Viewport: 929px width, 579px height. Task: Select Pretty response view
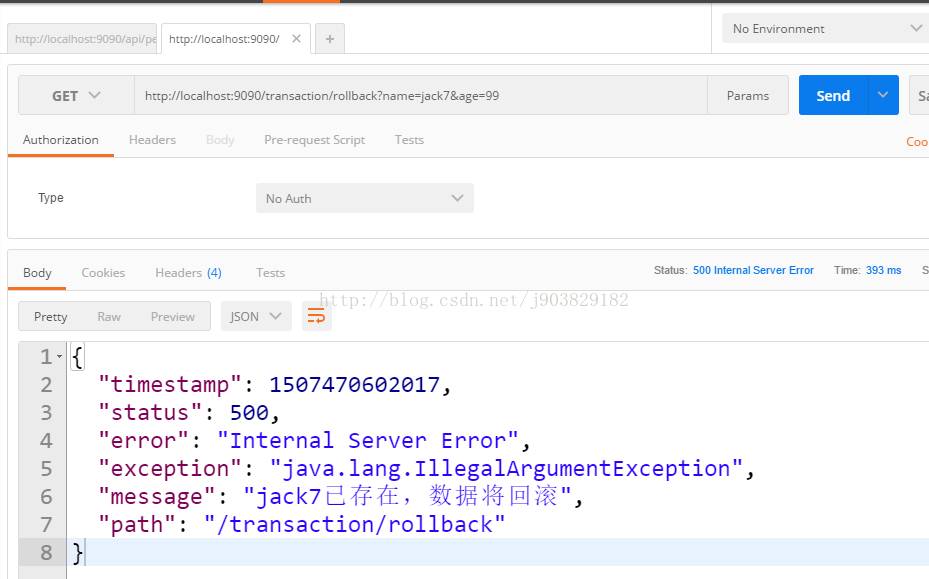click(50, 316)
